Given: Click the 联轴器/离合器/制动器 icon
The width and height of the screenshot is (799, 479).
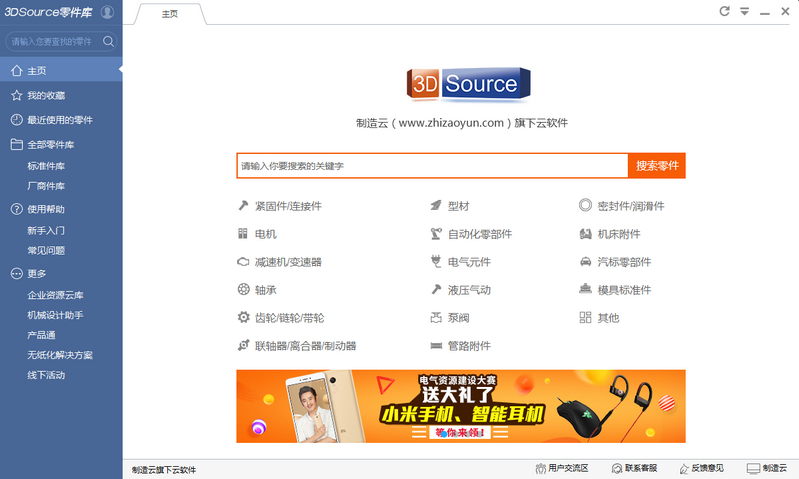Looking at the screenshot, I should pos(243,345).
